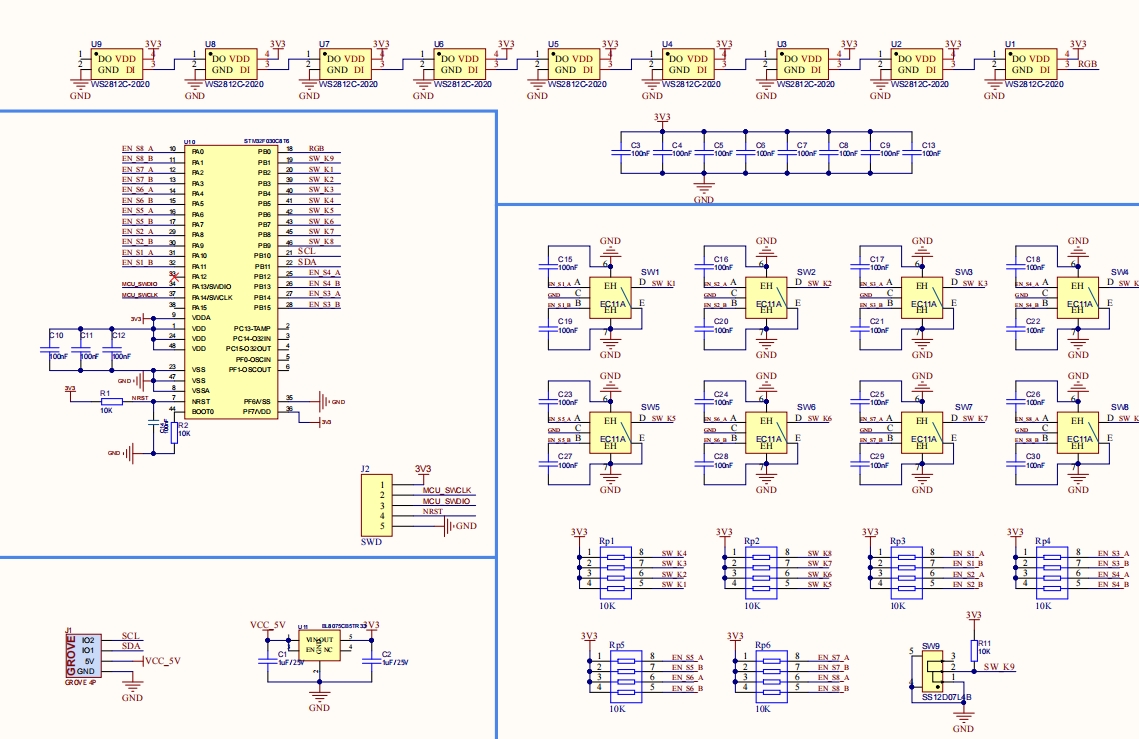Select the J1 GROVE connector symbol
1139x739 pixels.
pyautogui.click(x=88, y=655)
